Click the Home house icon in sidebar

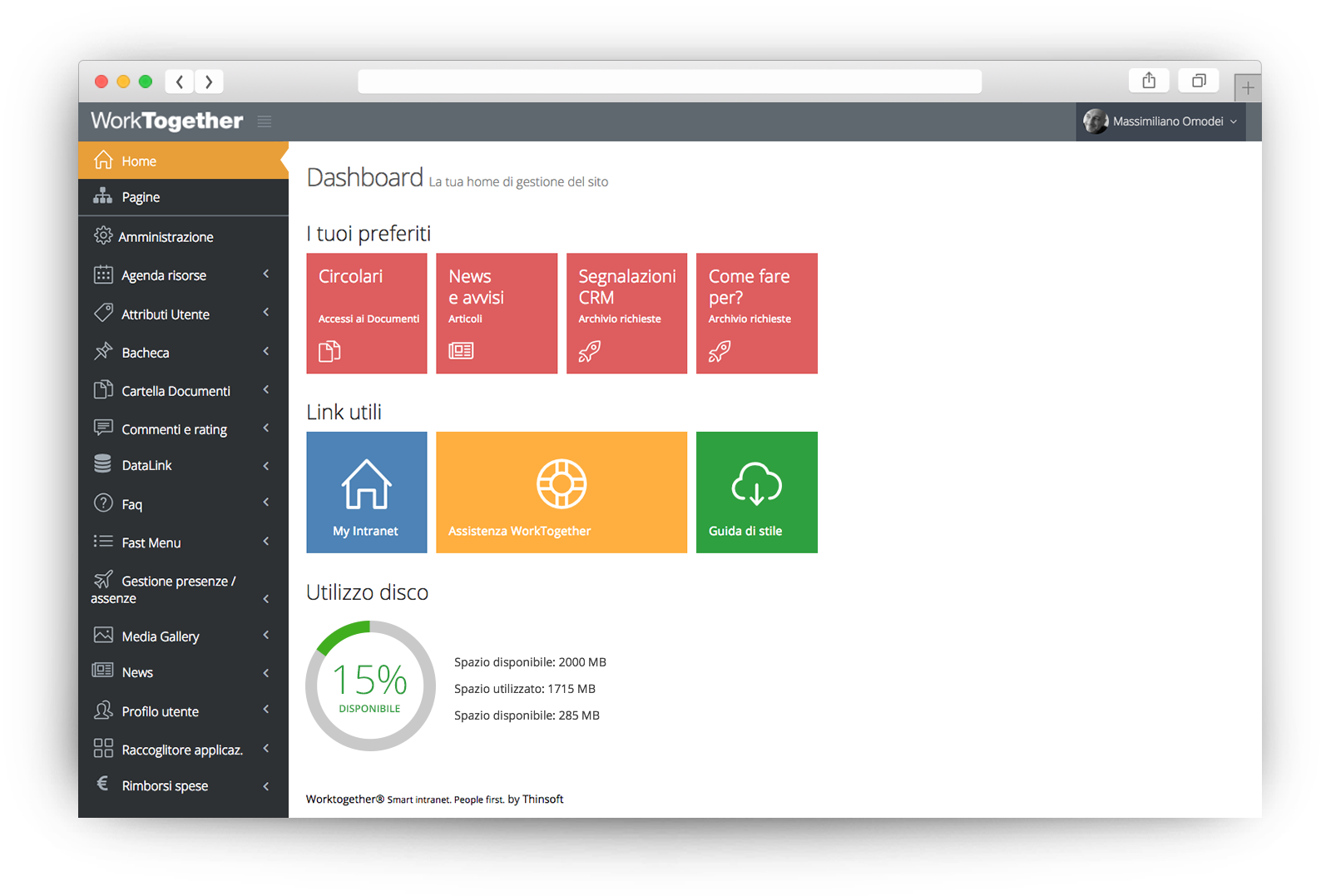tap(103, 160)
